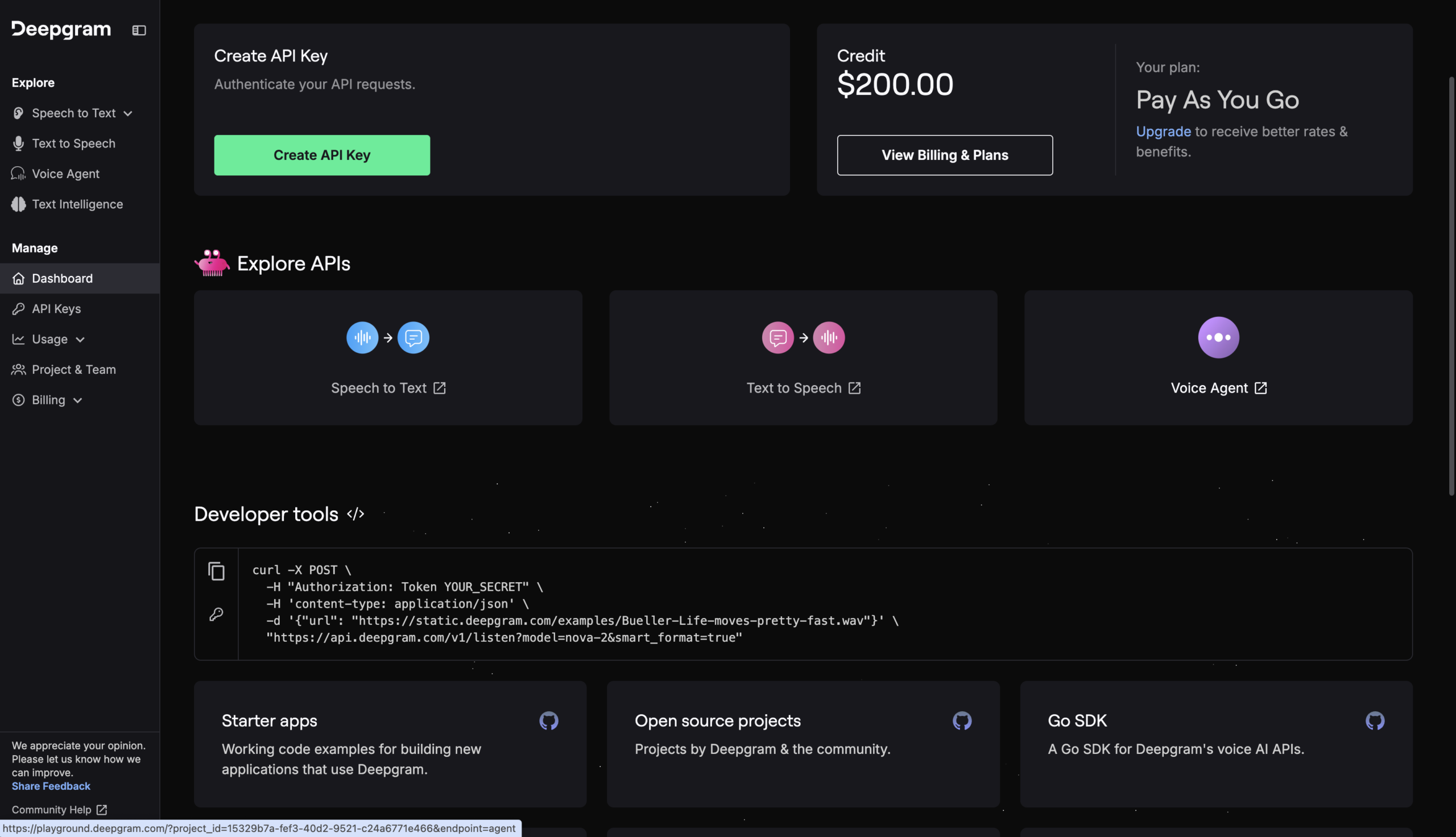Click the pink chat bubble icon

(x=777, y=337)
